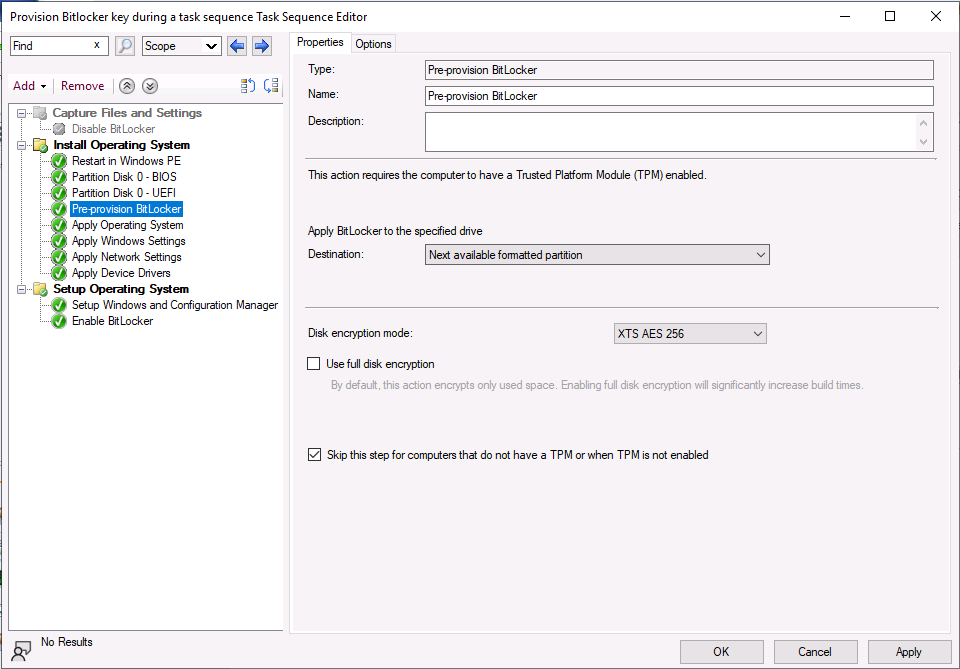The width and height of the screenshot is (960, 669).
Task: Click the feedback icon beside No Results
Action: [x=21, y=651]
